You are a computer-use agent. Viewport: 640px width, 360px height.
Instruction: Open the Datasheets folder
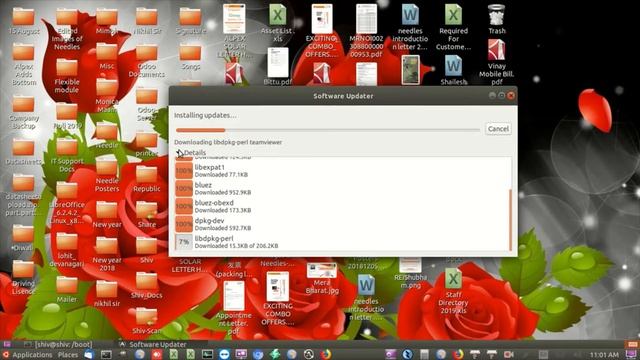pos(23,152)
